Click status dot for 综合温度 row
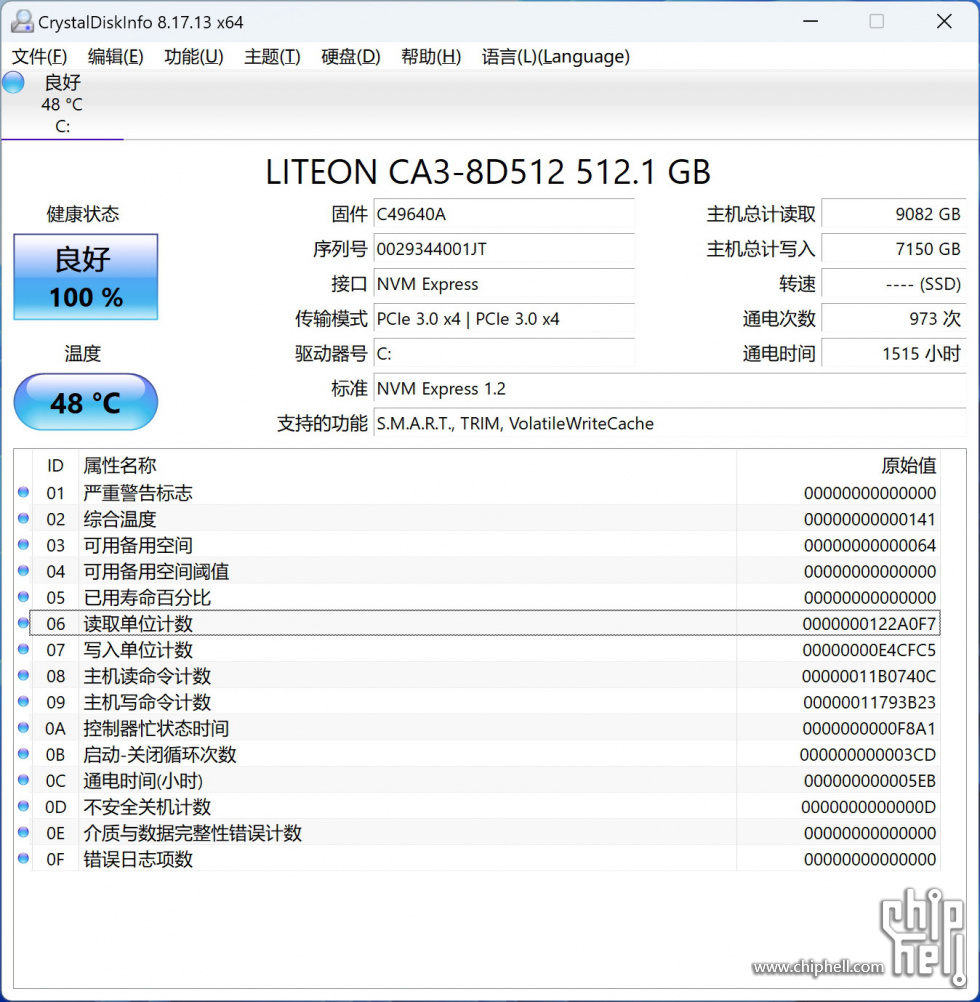 [x=24, y=518]
